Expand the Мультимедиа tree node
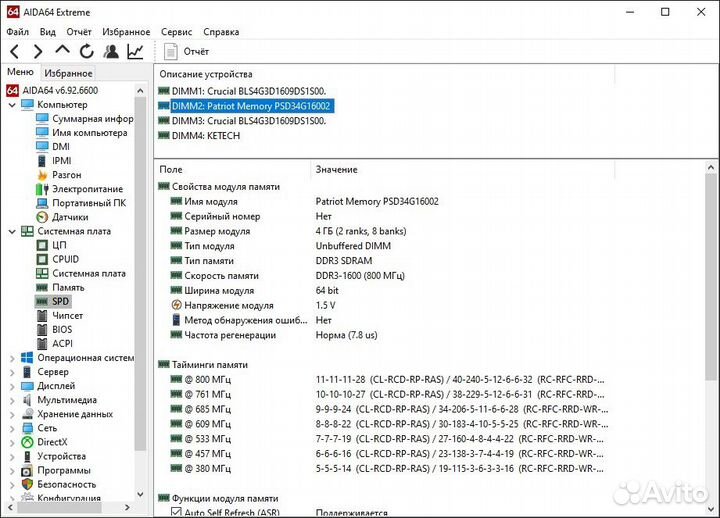This screenshot has width=720, height=518. pos(12,399)
